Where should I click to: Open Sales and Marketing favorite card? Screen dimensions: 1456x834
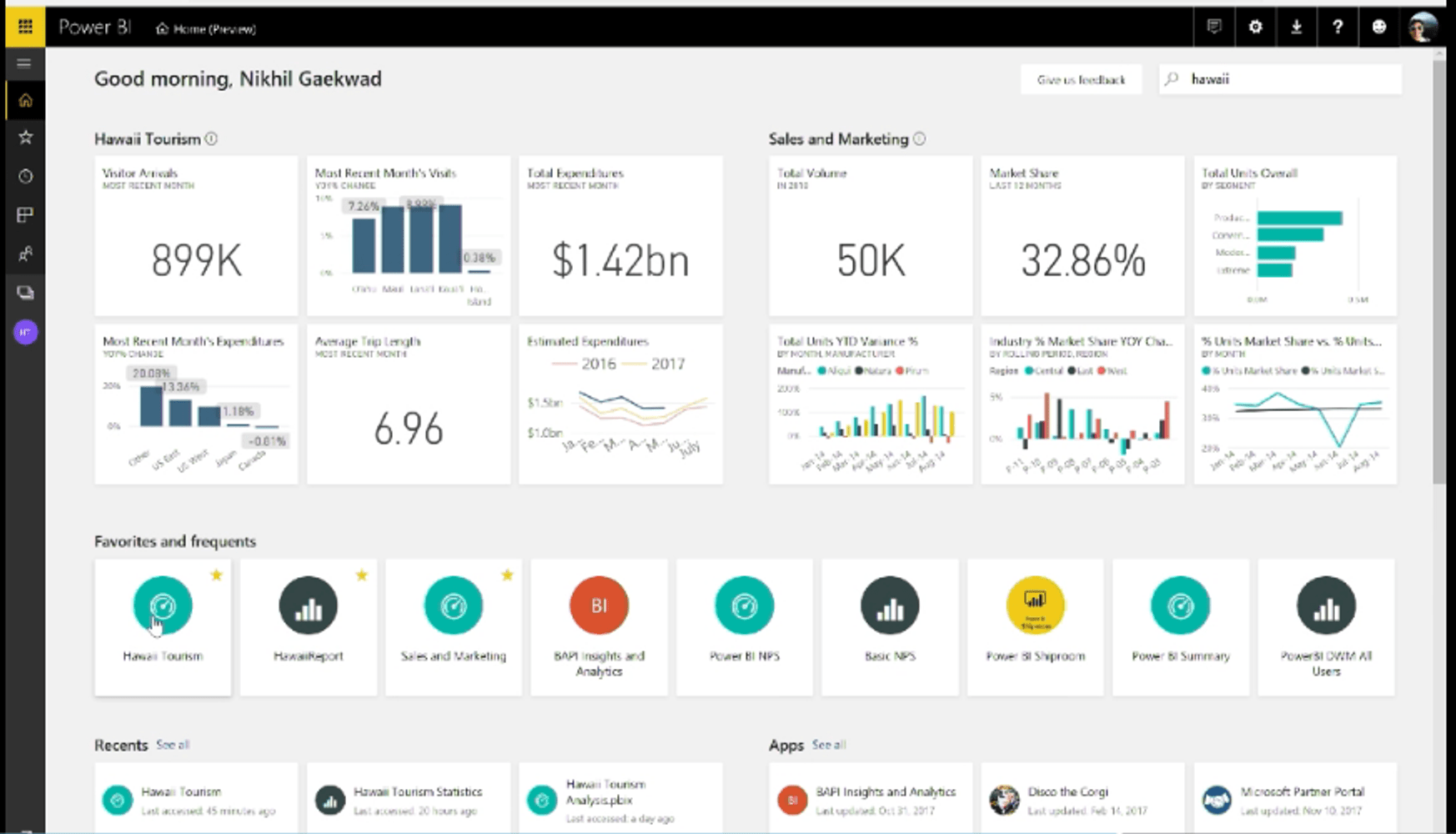point(454,627)
